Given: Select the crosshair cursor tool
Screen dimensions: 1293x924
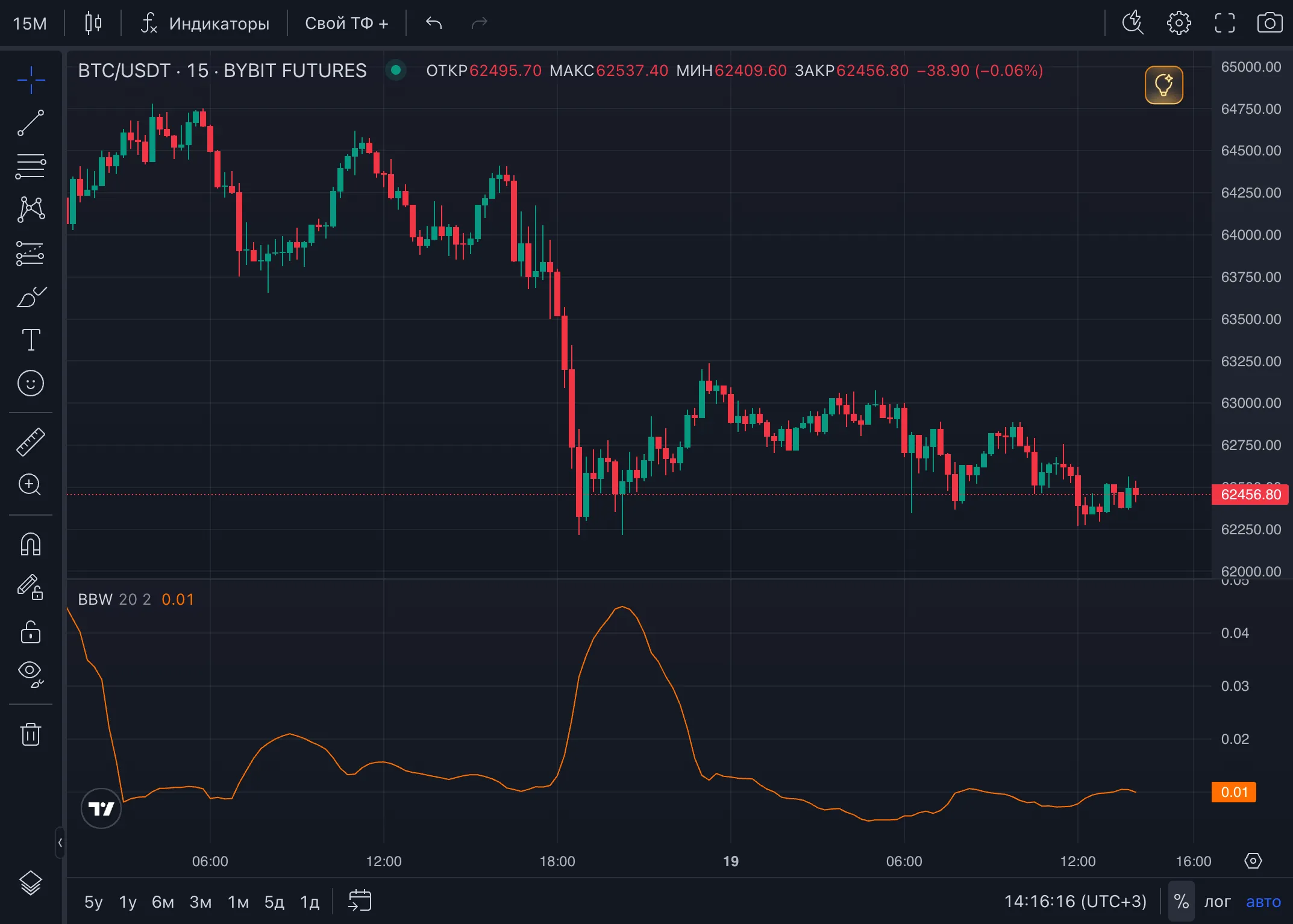Looking at the screenshot, I should 31,79.
